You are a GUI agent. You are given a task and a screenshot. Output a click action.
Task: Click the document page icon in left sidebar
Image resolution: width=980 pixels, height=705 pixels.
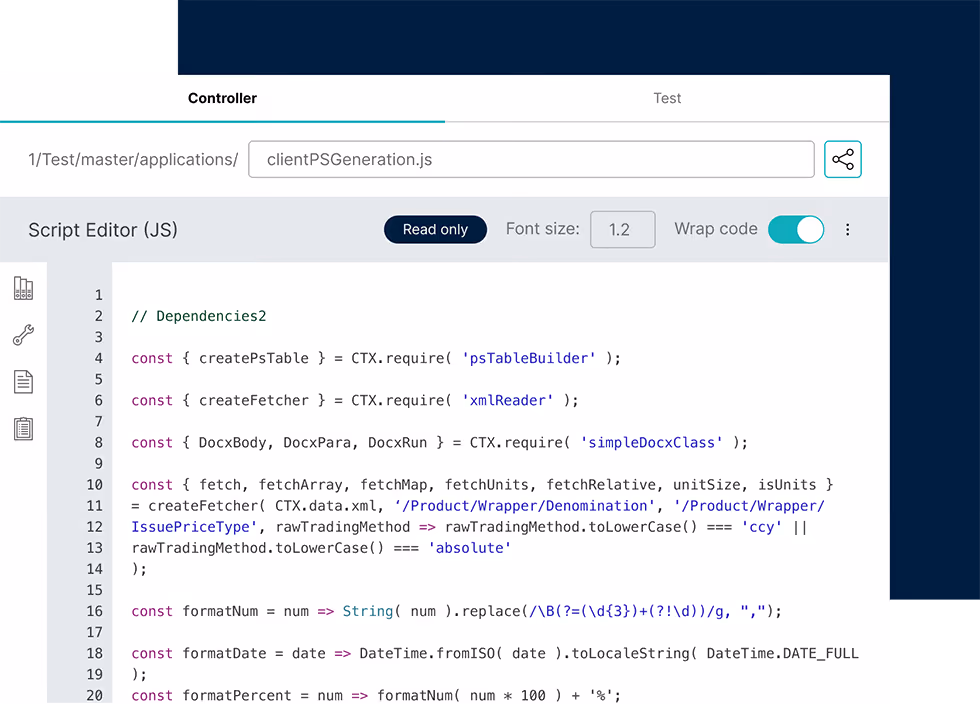click(x=23, y=381)
